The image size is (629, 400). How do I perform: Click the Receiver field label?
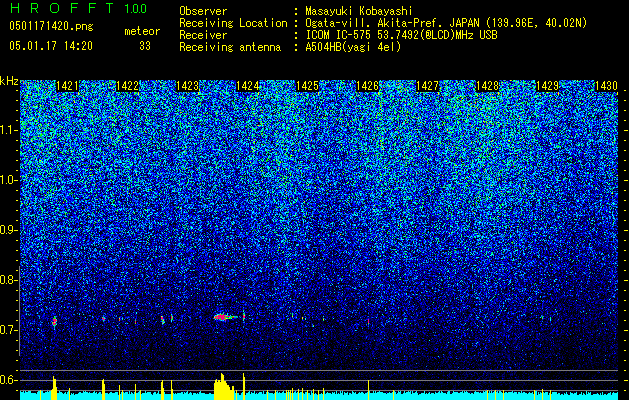[x=203, y=35]
